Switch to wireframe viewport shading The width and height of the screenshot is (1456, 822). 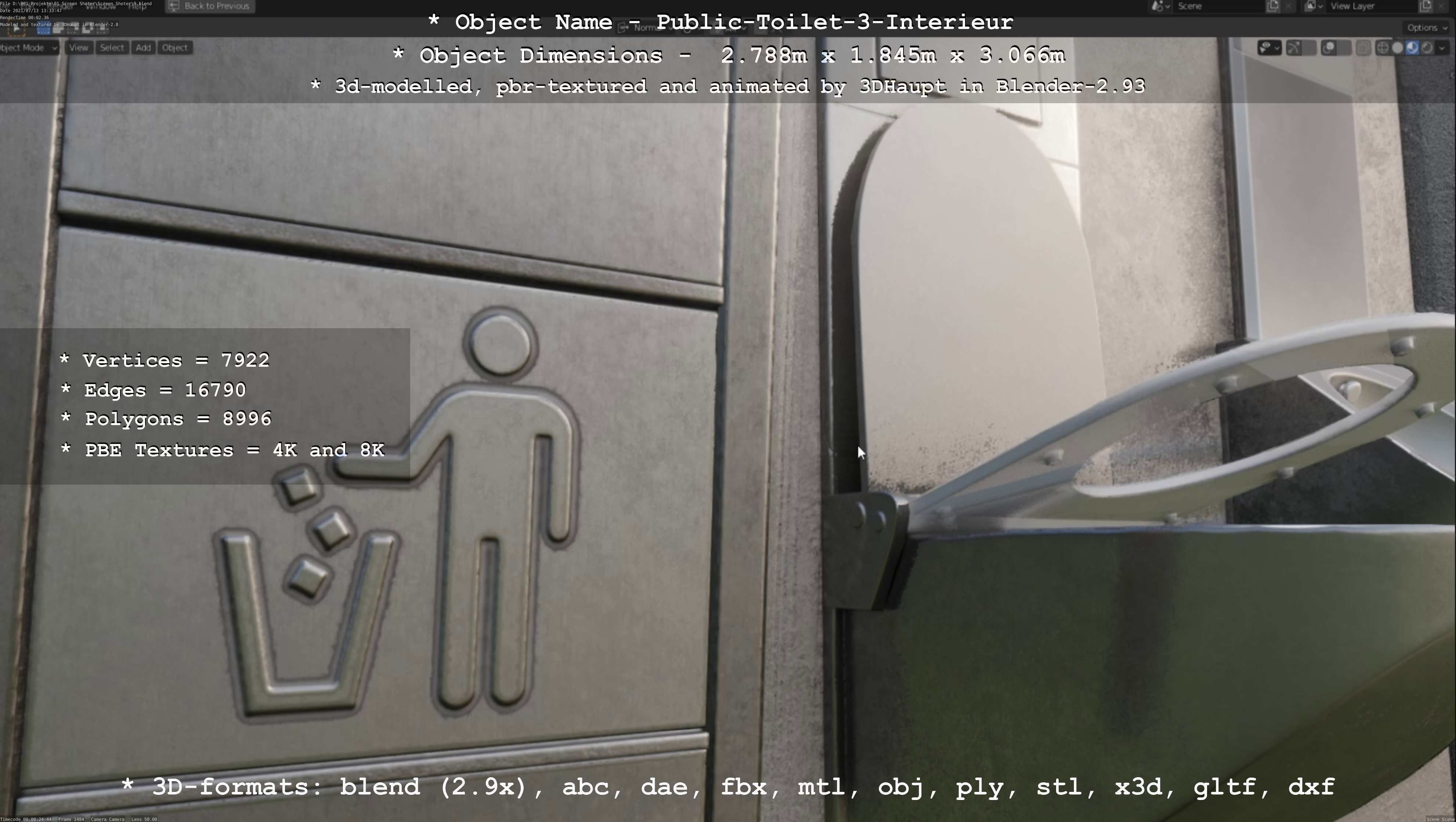point(1383,48)
